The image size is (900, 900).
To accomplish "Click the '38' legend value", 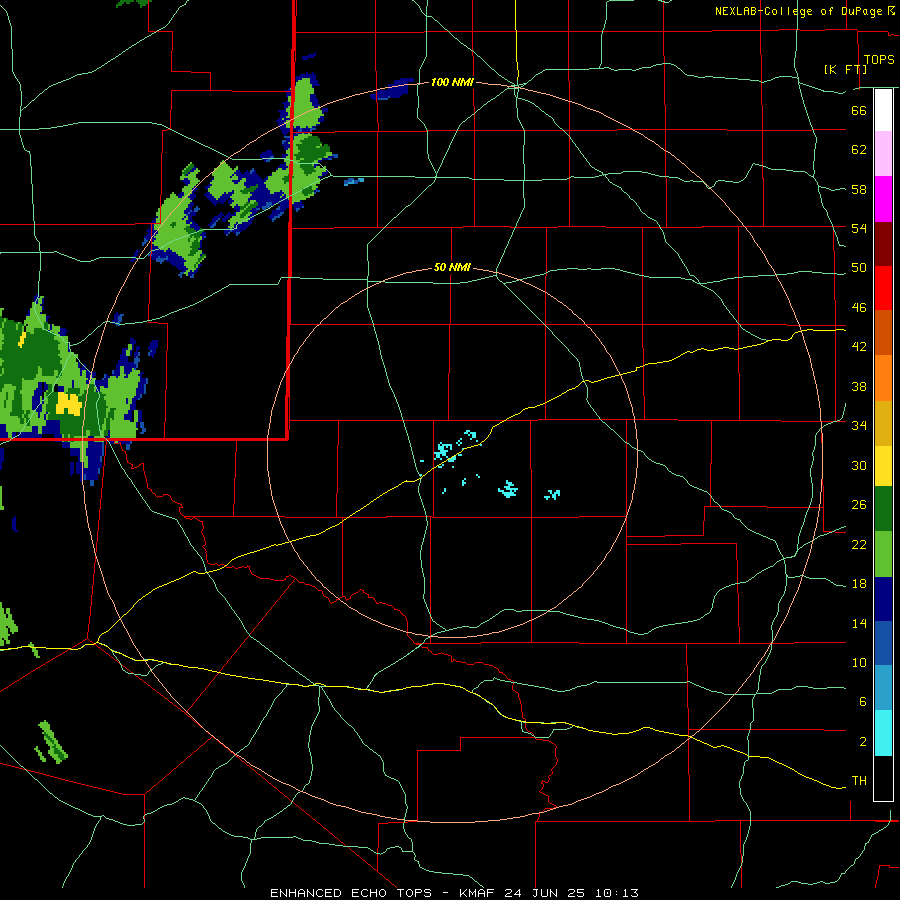I will 859,386.
